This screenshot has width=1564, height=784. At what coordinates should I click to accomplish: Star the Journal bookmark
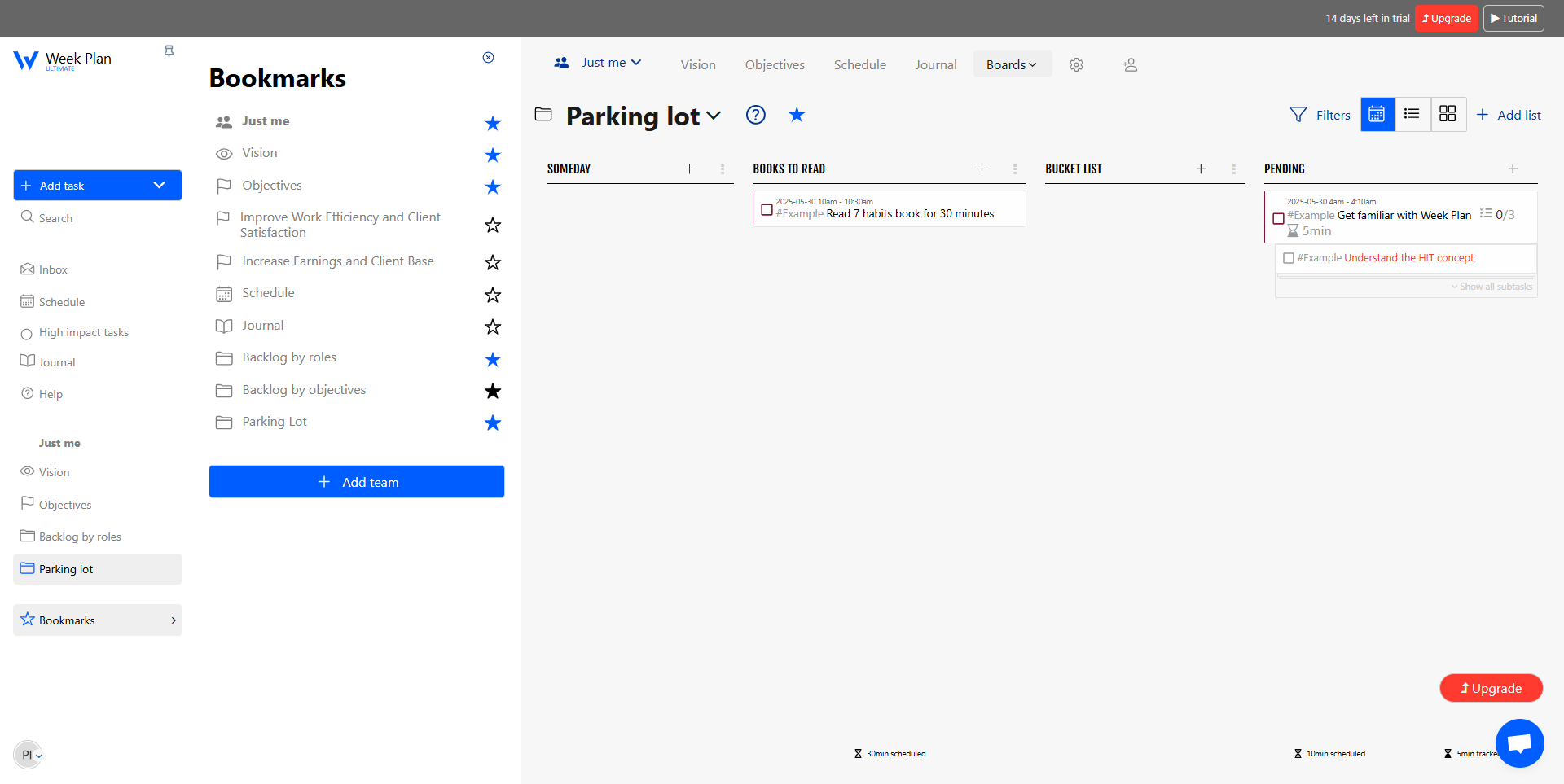493,326
